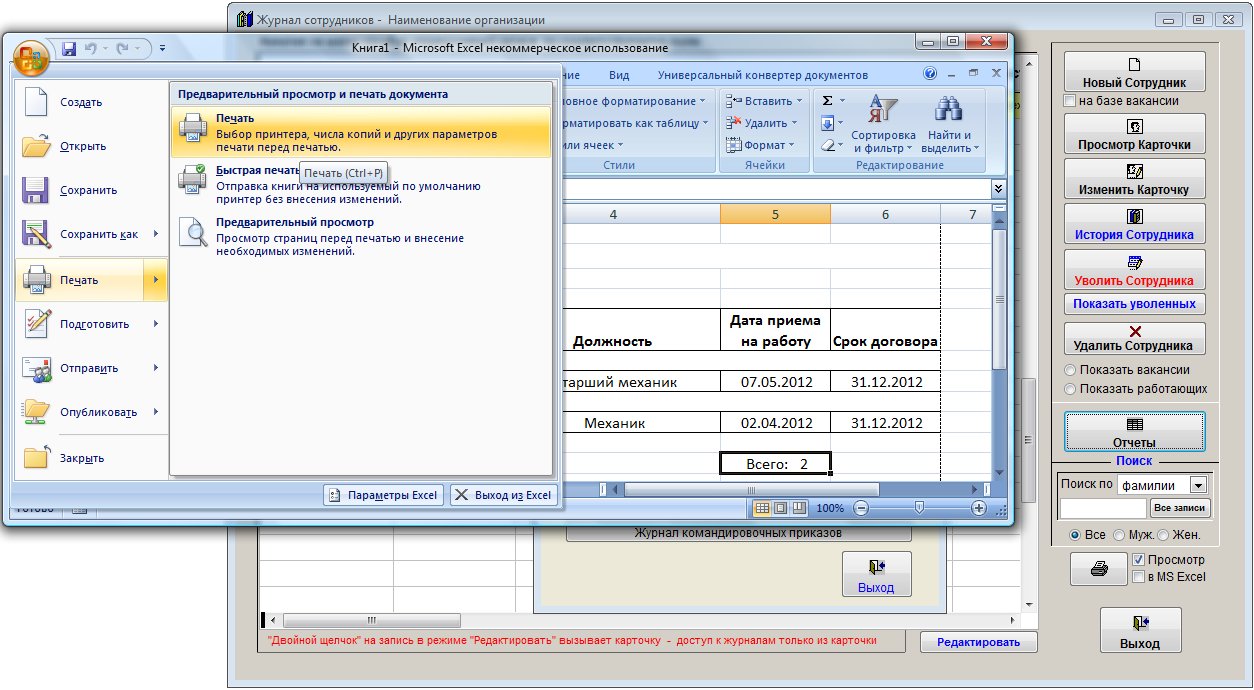
Task: Enable the 'на базе вакансии' checkbox
Action: click(1070, 101)
